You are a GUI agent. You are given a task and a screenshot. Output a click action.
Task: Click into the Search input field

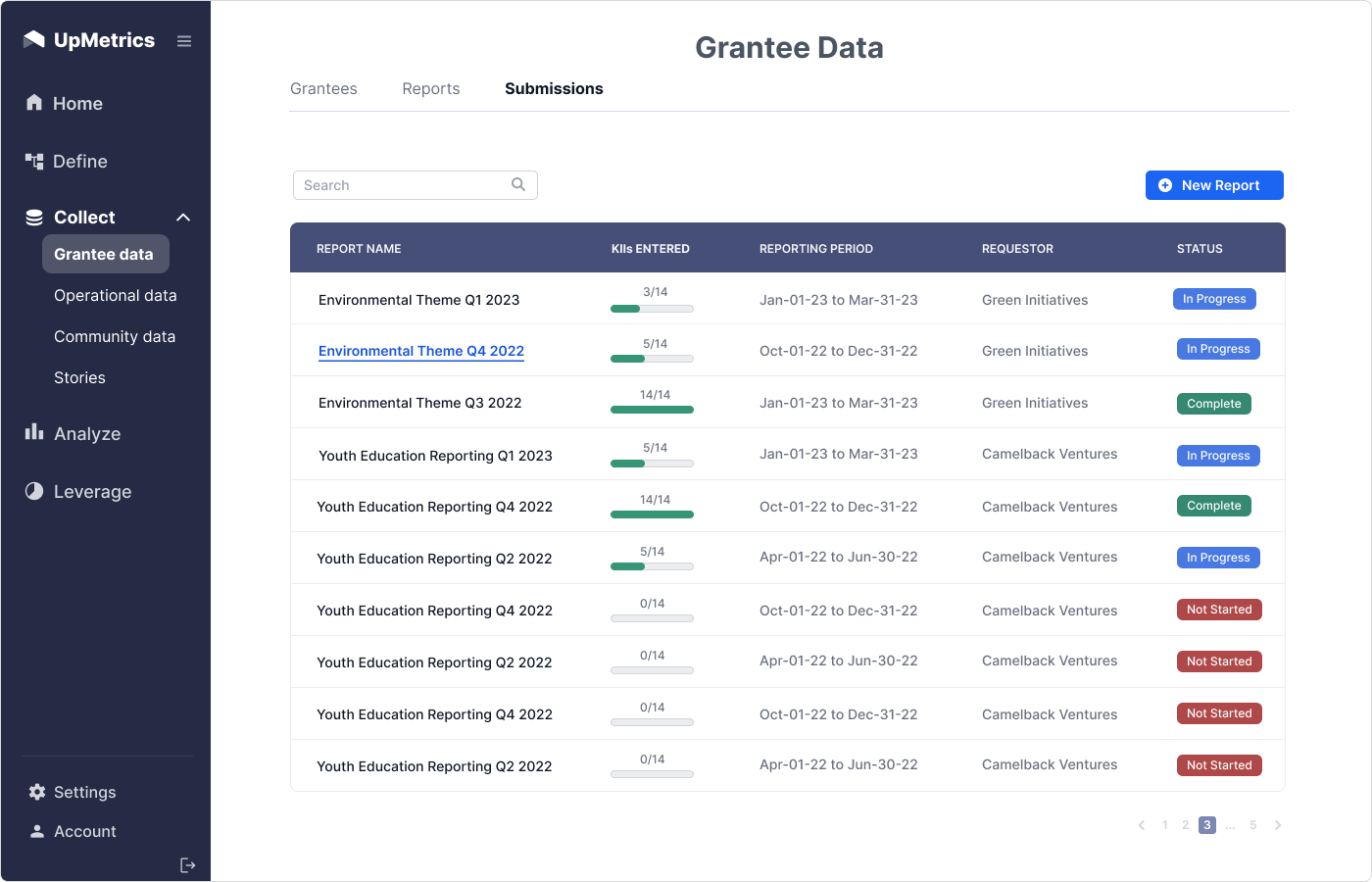click(404, 185)
